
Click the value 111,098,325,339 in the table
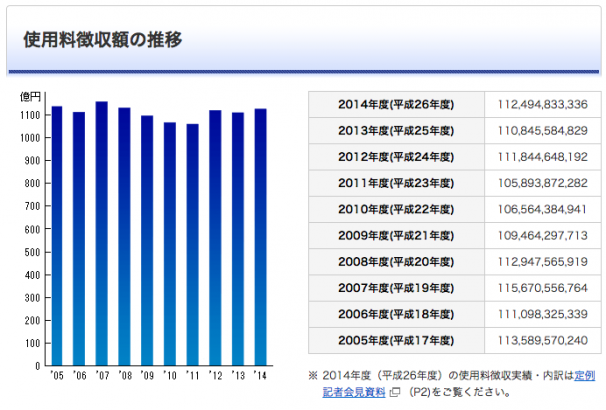[x=541, y=313]
